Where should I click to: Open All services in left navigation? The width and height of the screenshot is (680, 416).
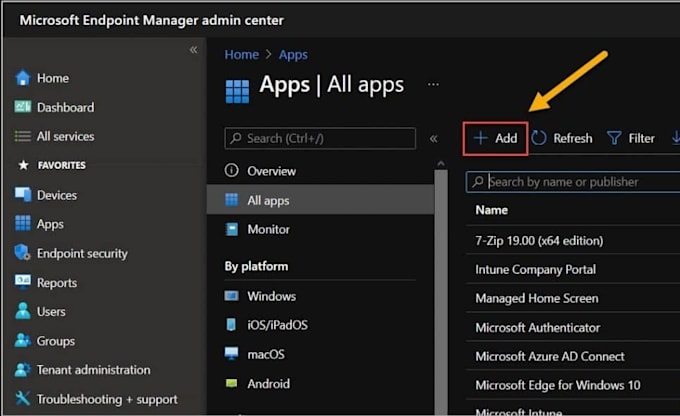[65, 136]
